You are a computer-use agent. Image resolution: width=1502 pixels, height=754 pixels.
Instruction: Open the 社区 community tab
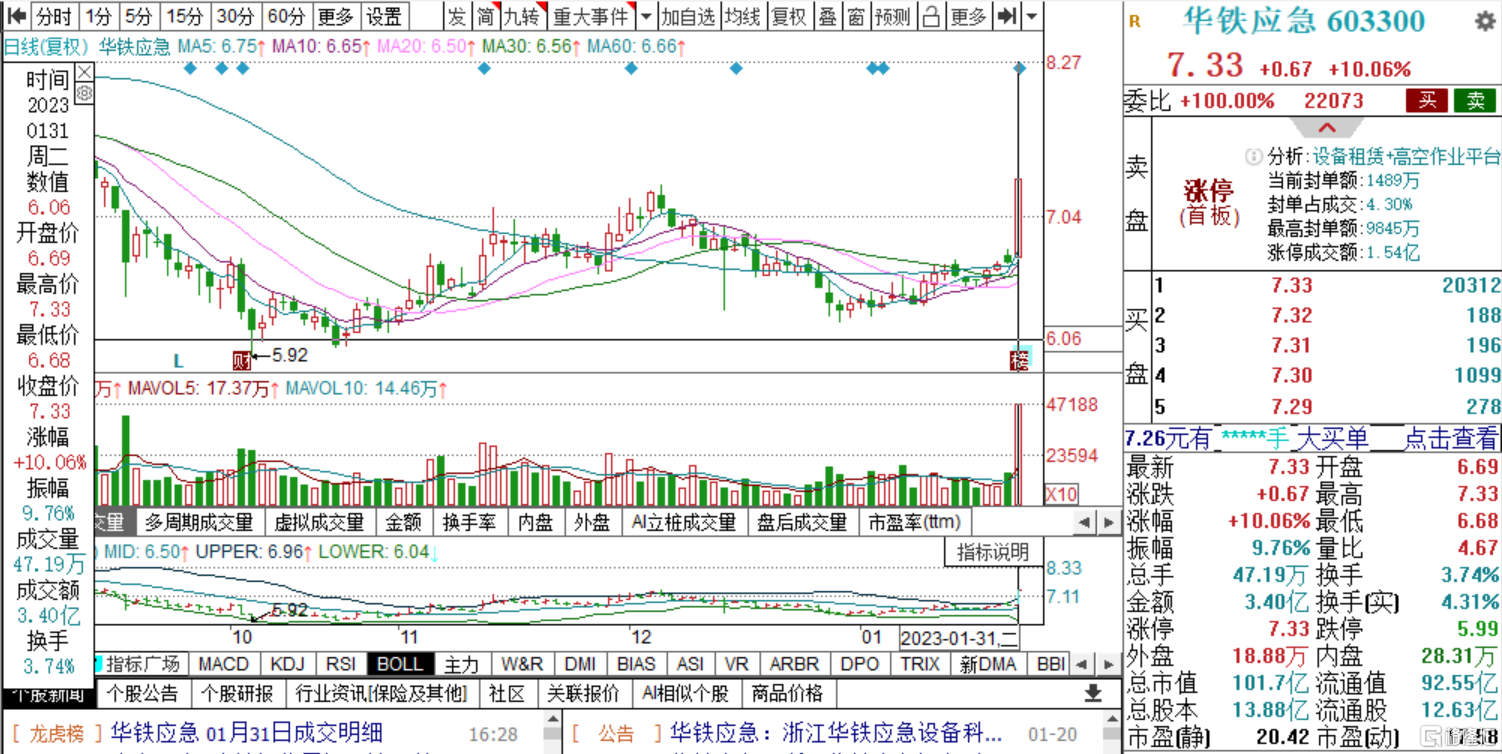coord(507,693)
